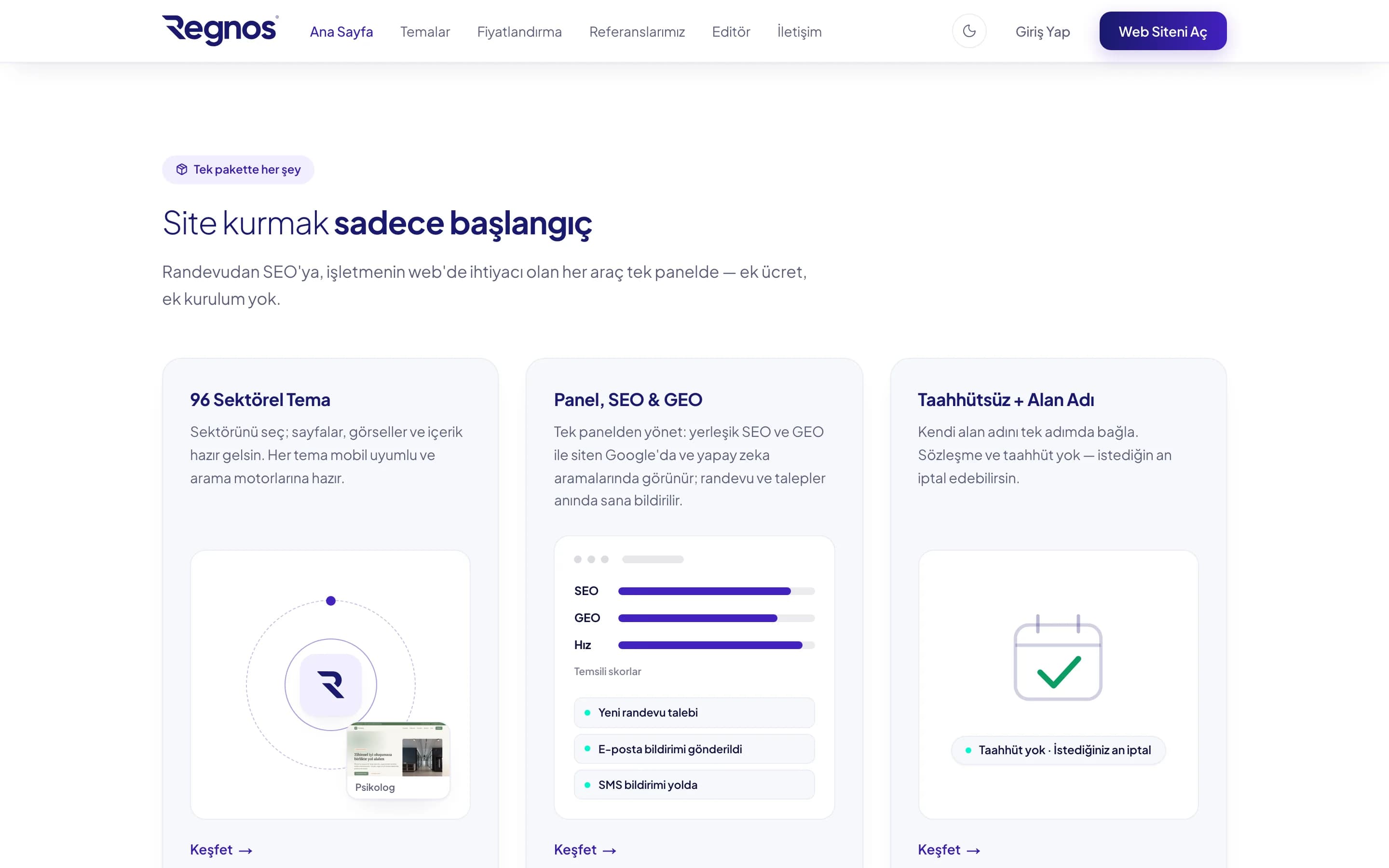Click the SEO score bar
This screenshot has height=868, width=1389.
pyautogui.click(x=716, y=591)
